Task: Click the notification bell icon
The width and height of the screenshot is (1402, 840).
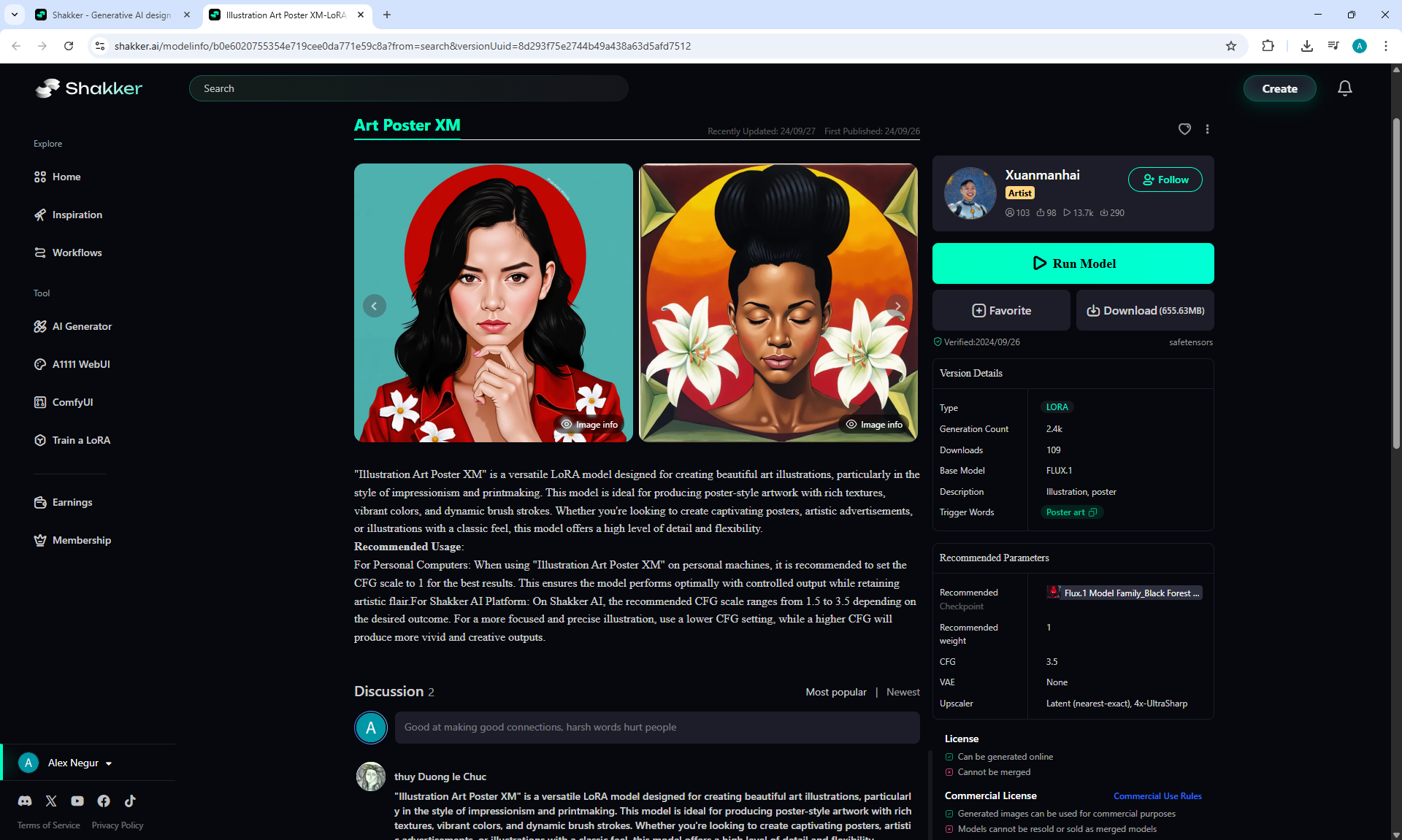Action: pos(1344,88)
